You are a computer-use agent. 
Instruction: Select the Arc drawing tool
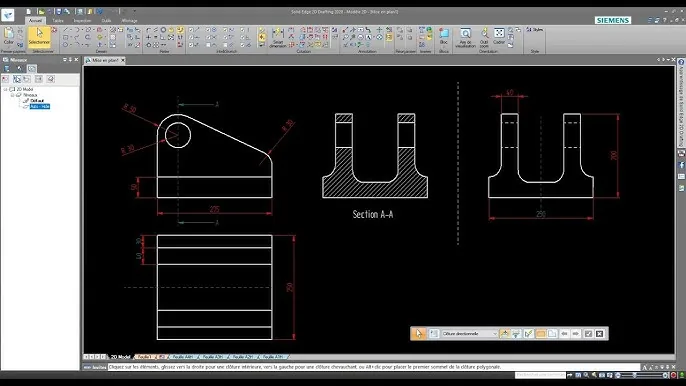coord(77,29)
